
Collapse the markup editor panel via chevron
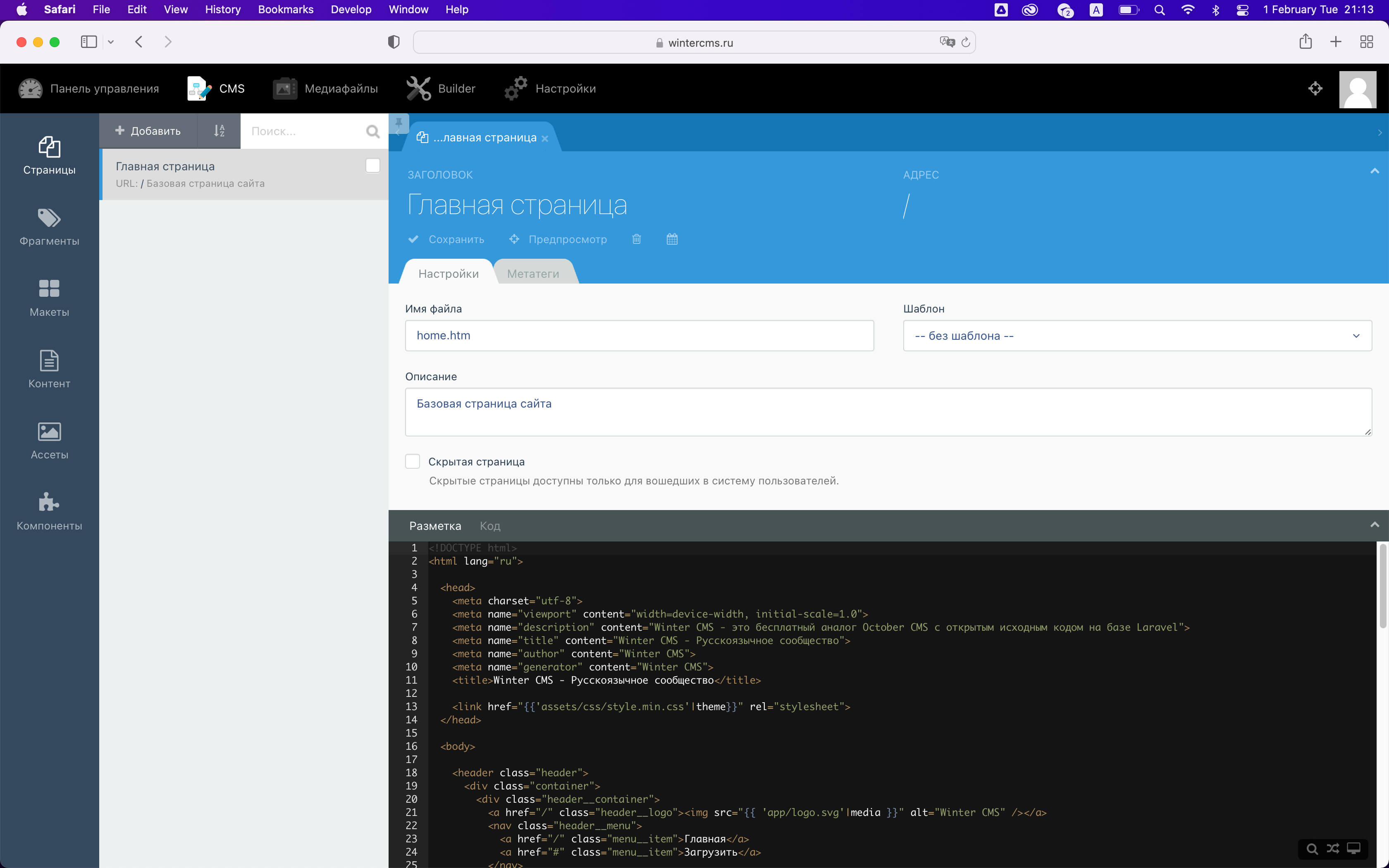[x=1375, y=524]
